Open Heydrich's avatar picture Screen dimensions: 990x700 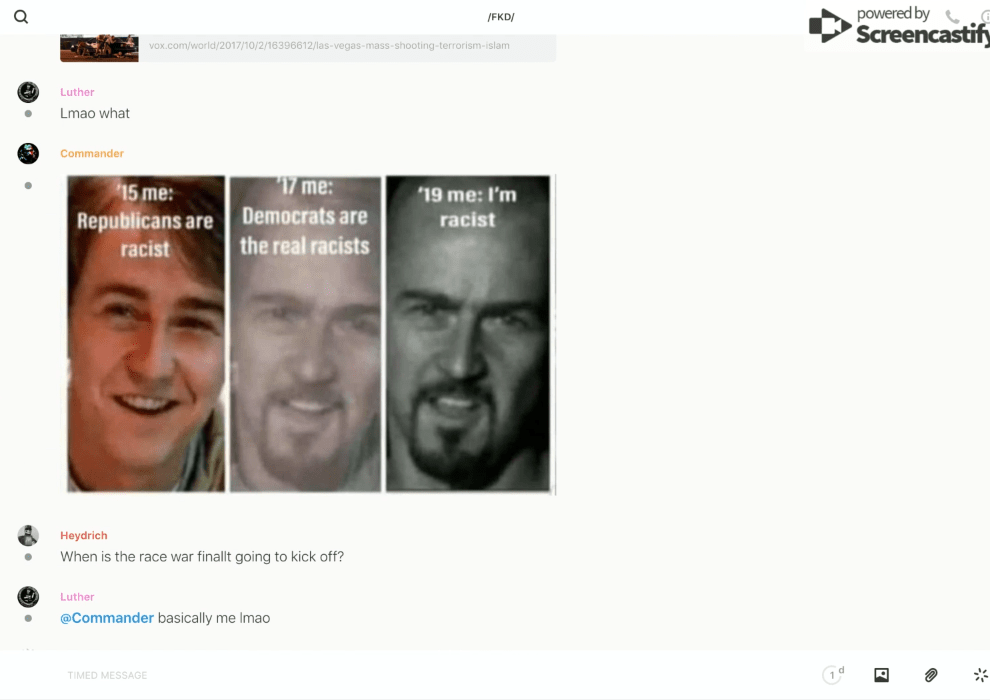(28, 535)
